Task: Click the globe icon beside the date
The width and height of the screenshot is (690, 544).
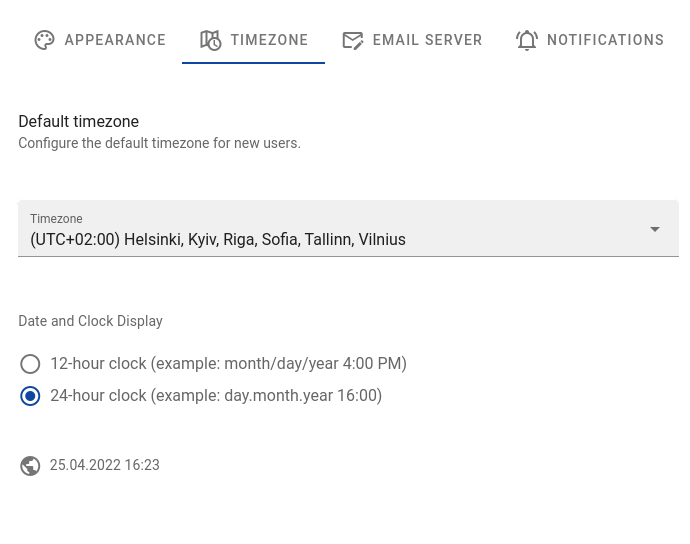Action: click(x=30, y=466)
